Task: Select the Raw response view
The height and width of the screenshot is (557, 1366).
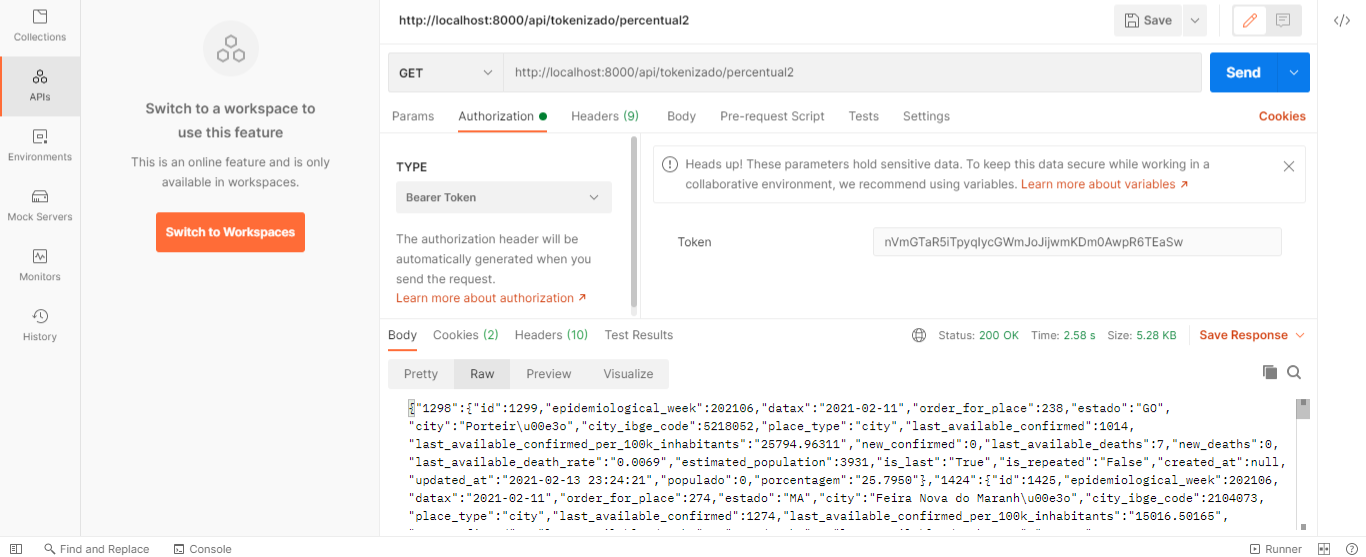Action: coord(482,374)
